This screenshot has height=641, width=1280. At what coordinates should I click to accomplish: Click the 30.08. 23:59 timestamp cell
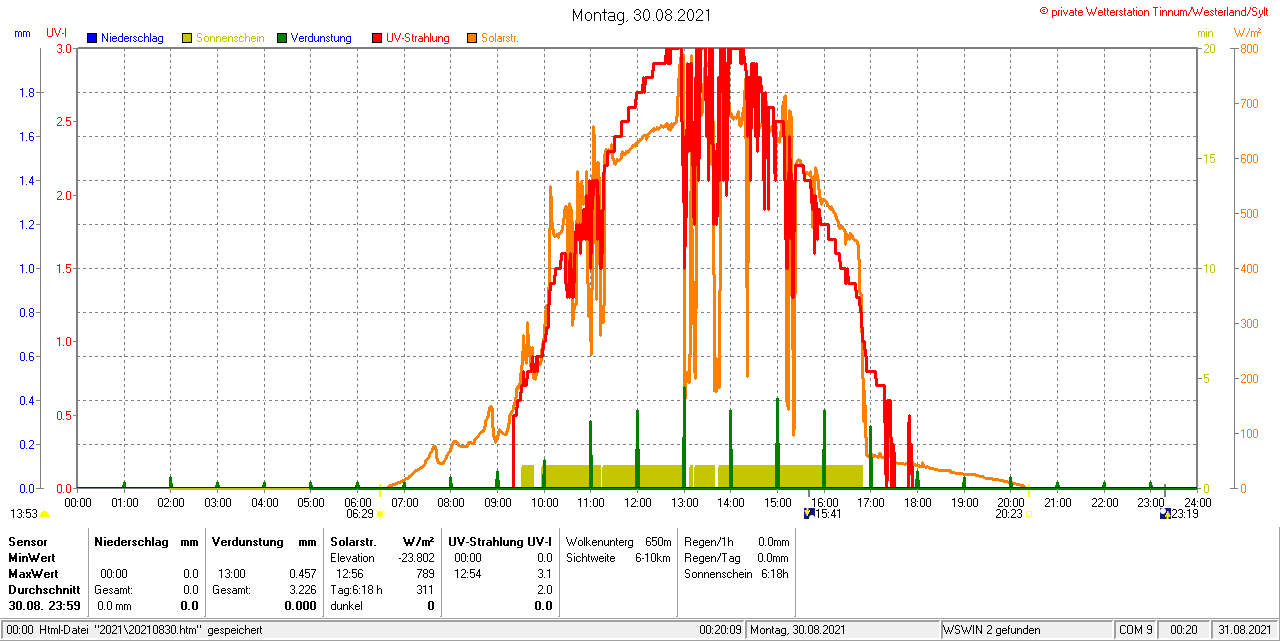[x=45, y=605]
